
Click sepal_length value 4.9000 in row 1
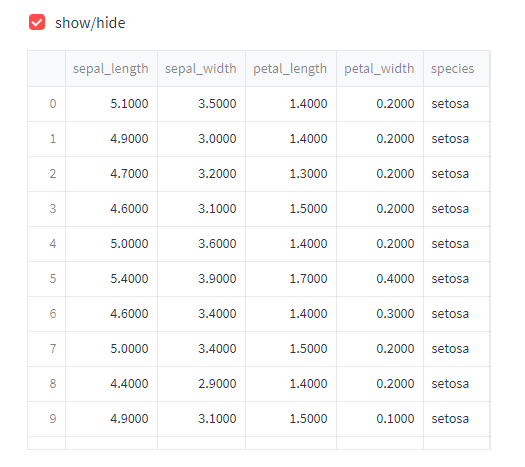(x=129, y=139)
